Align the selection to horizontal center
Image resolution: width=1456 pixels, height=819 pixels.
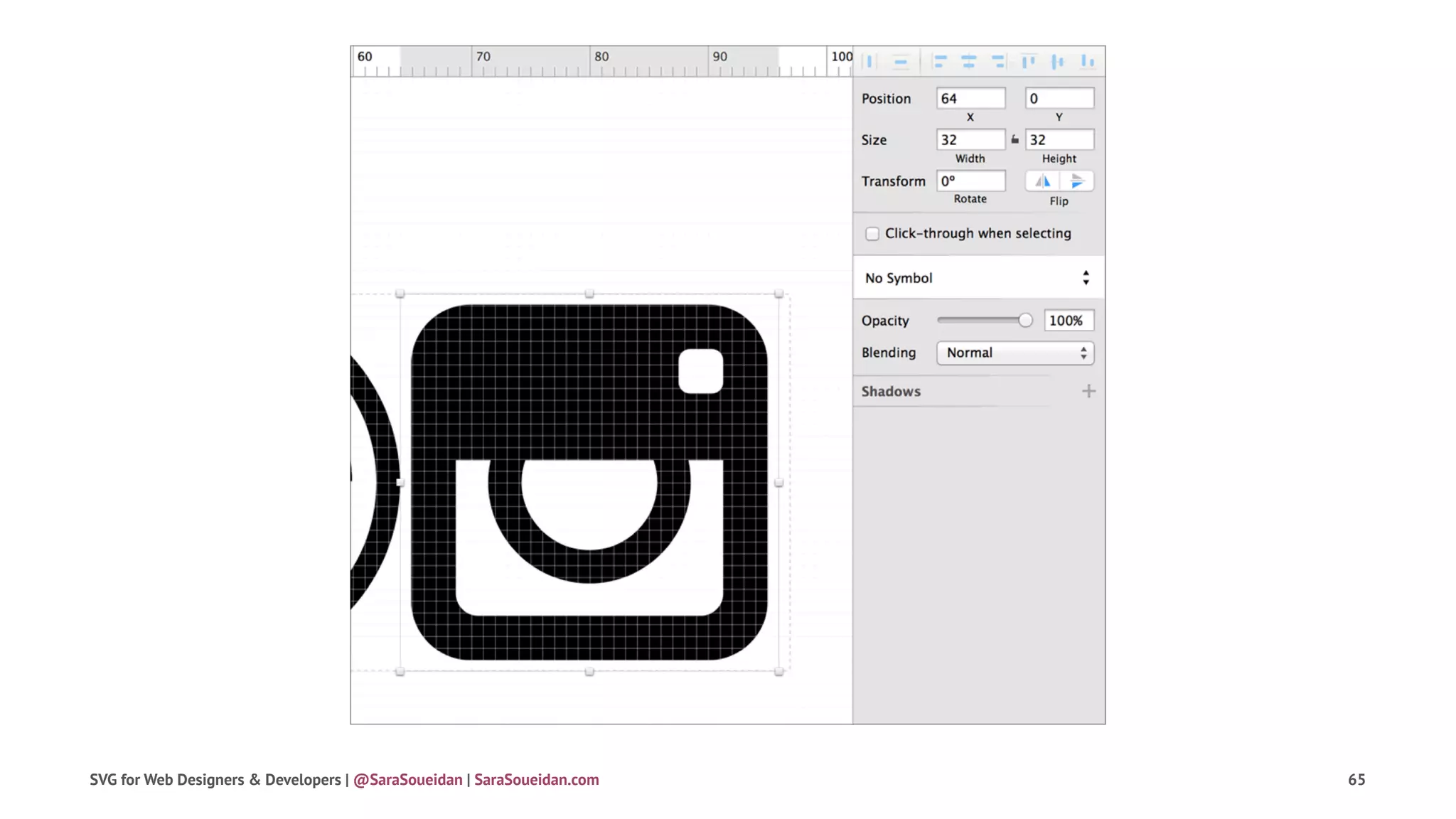point(969,62)
